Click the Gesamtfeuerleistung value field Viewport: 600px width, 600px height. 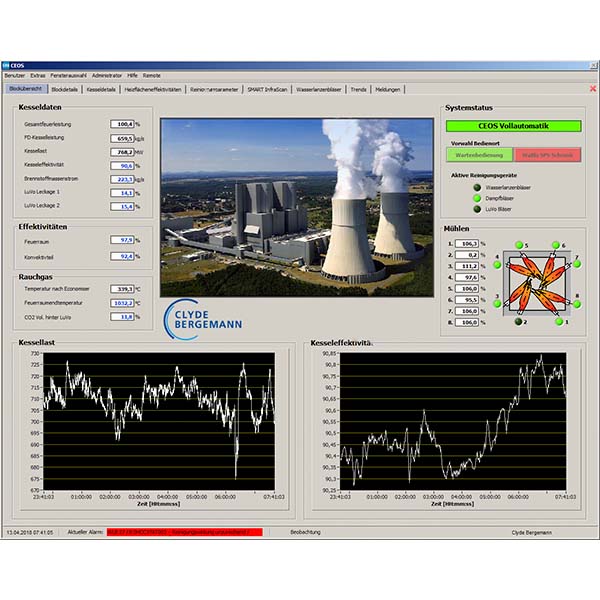(122, 124)
